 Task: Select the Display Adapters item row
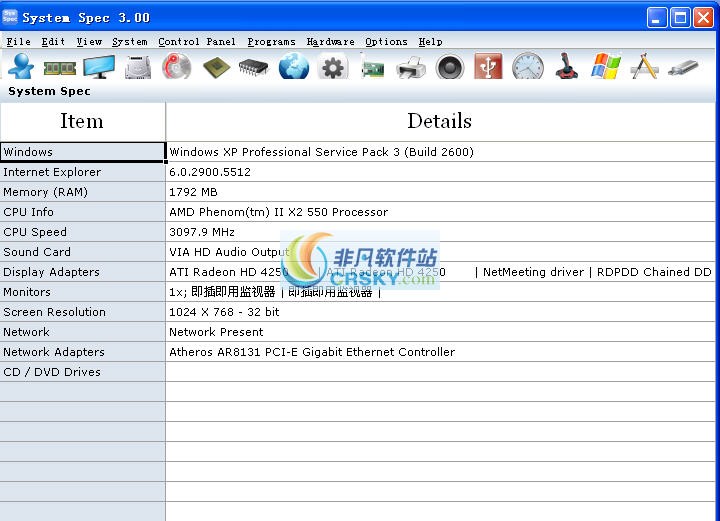tap(83, 272)
